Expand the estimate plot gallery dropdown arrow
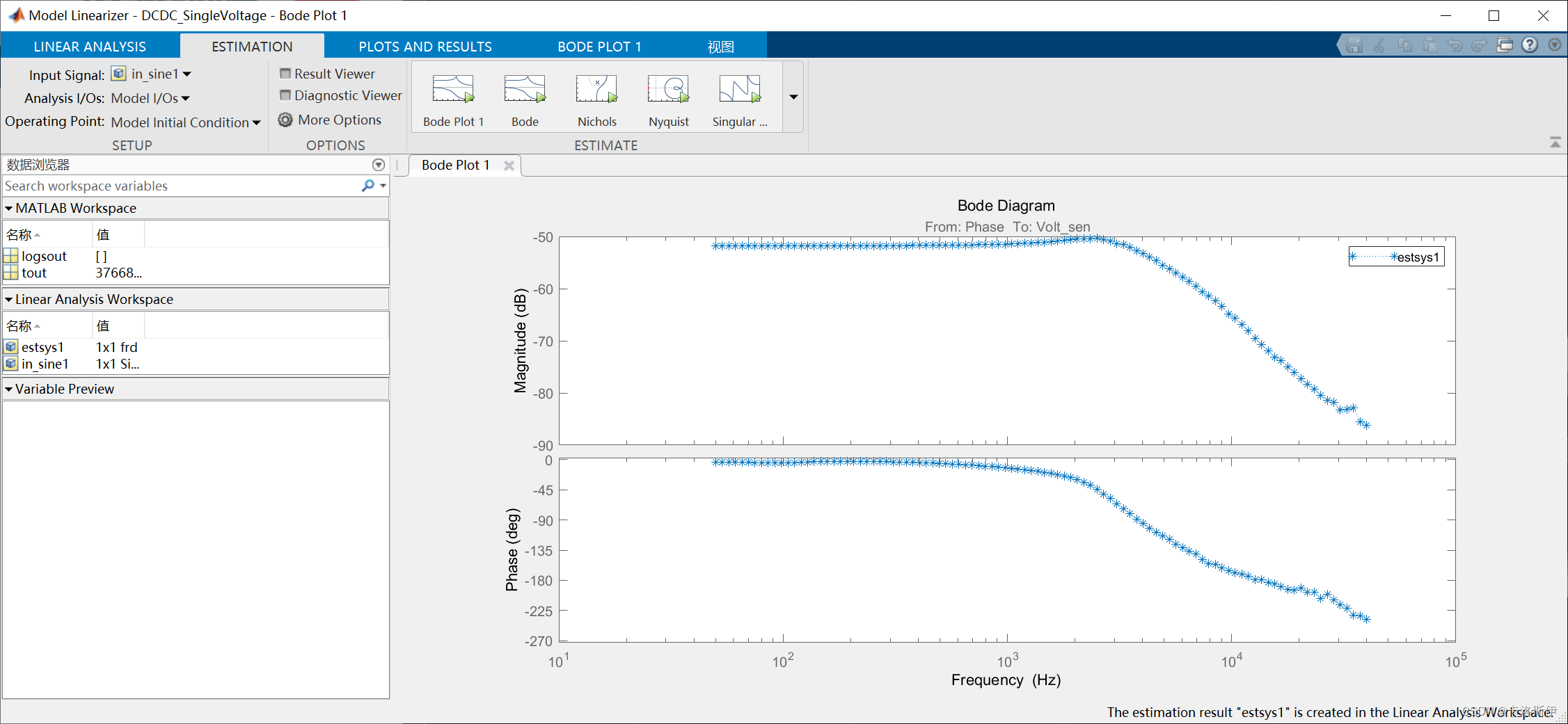 (793, 97)
